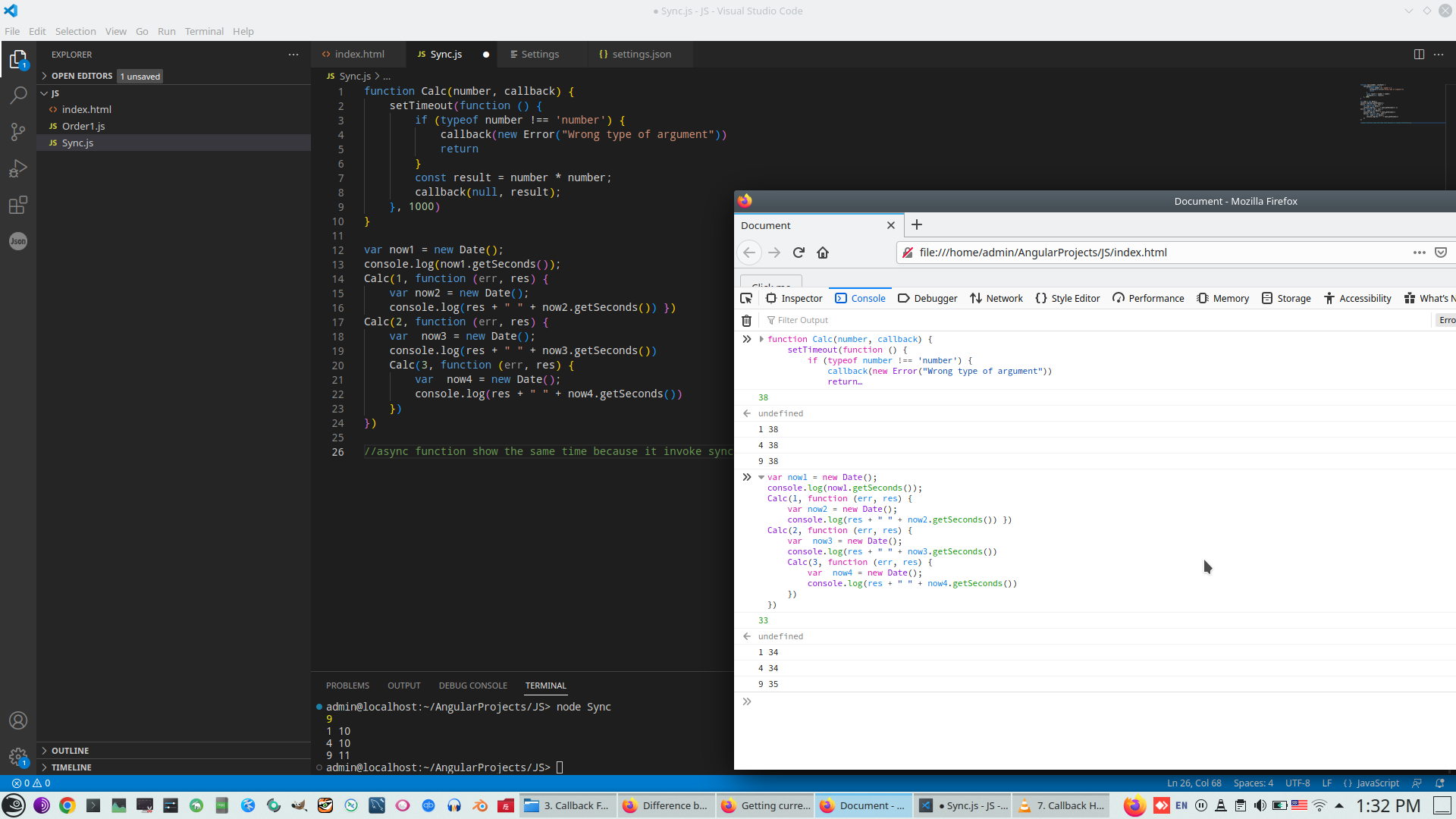
Task: Open Order1.js in the Explorer
Action: (83, 126)
